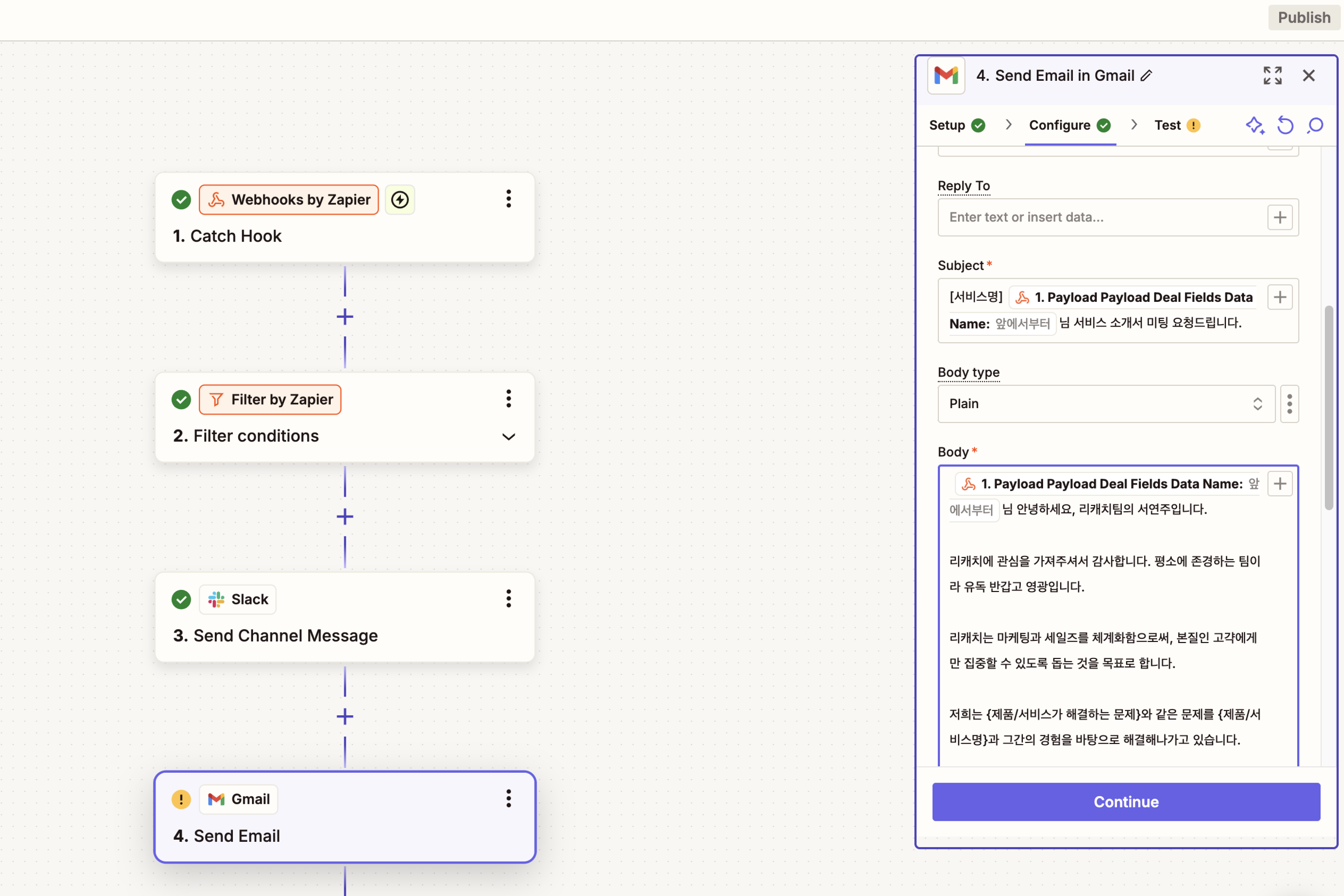Open three-dot menu on Slack step

508,599
